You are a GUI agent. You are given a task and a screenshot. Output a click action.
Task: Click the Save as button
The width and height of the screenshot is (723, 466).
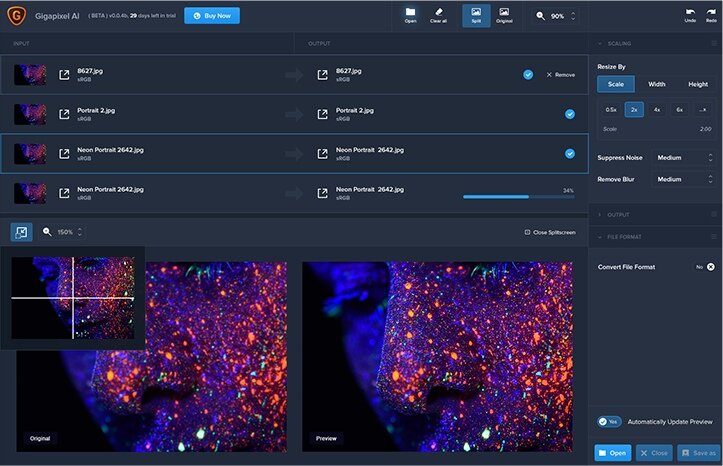pos(699,453)
